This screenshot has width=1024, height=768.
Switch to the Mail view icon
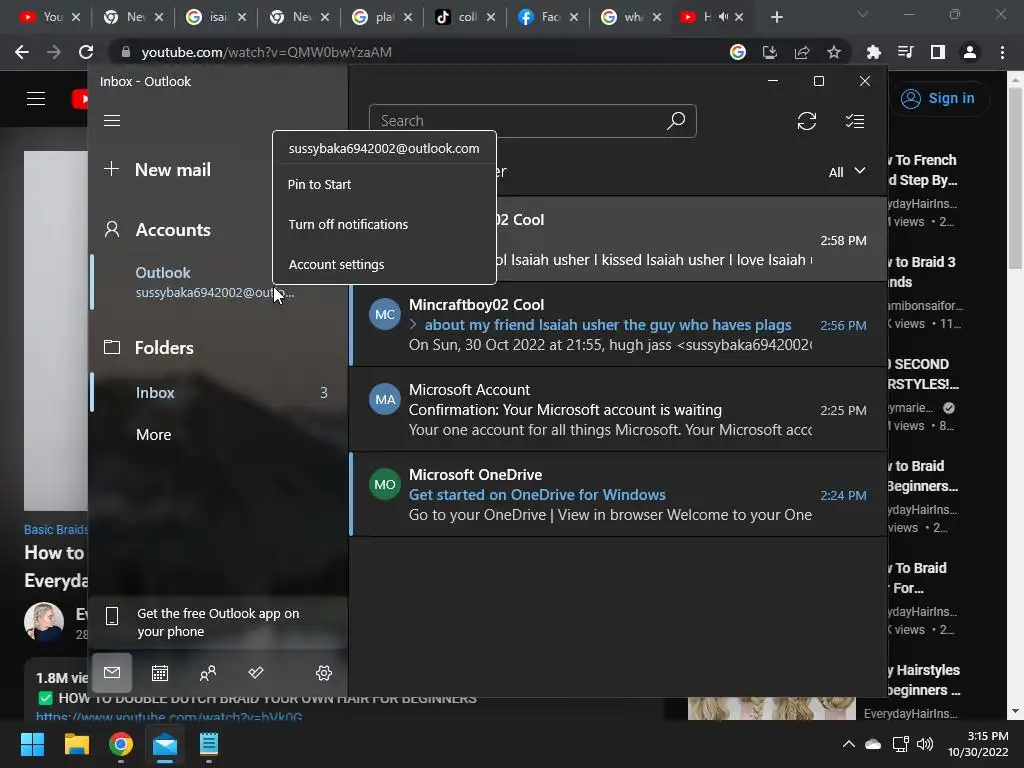pyautogui.click(x=112, y=673)
